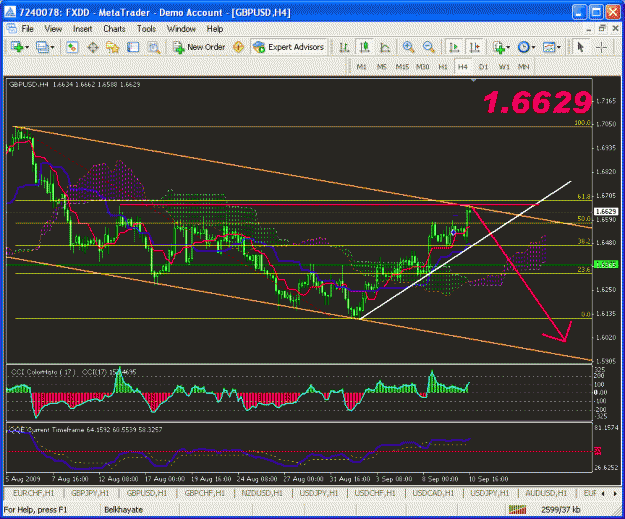Switch to the NZDUSD,H1 chart tab

click(262, 493)
